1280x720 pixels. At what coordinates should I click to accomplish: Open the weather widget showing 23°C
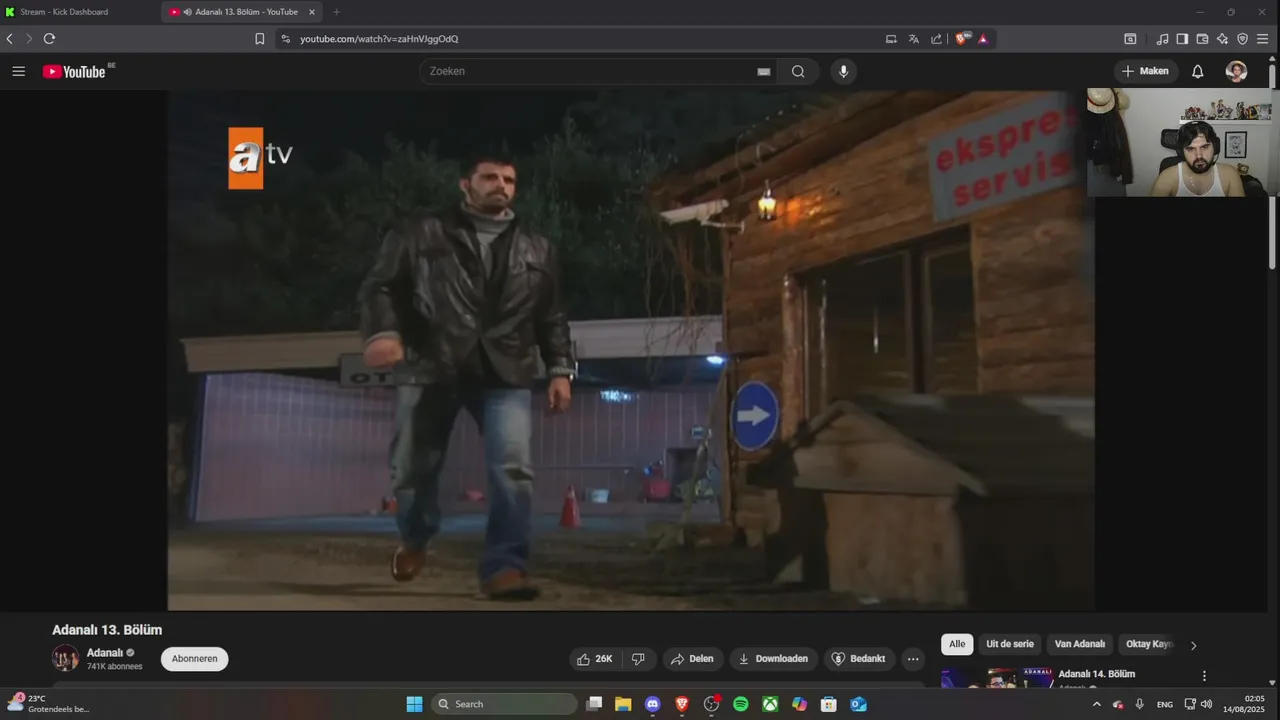click(x=50, y=703)
